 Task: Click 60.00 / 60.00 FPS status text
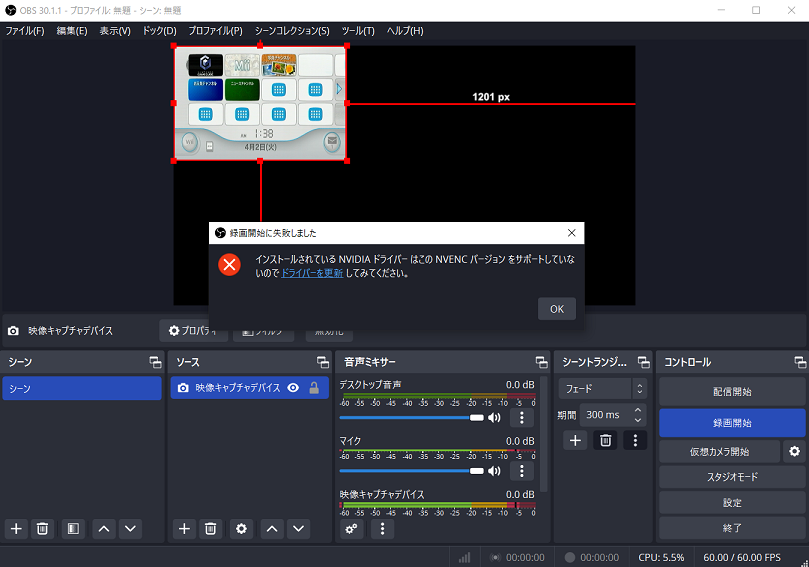742,558
